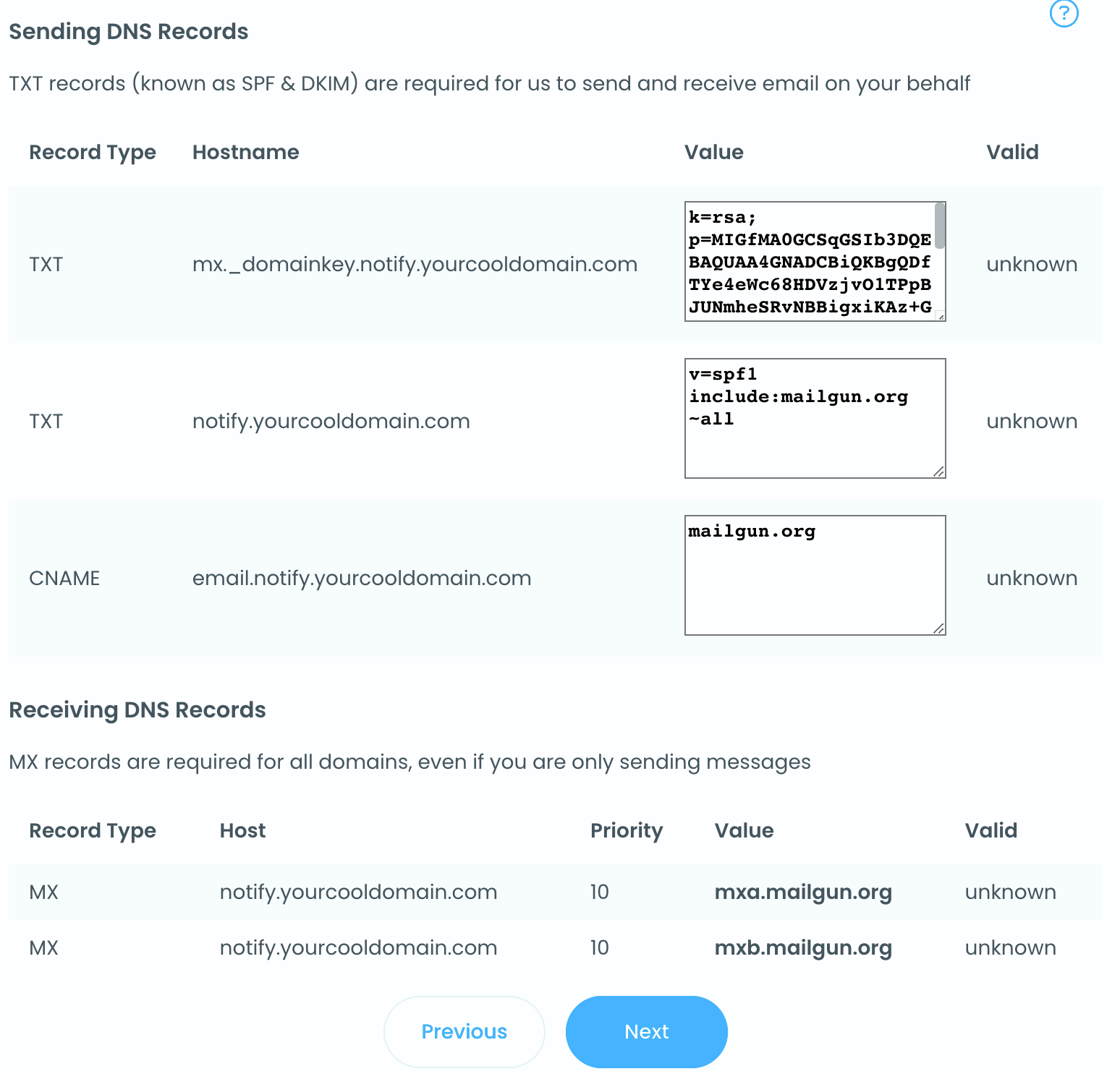Click the Sending DNS Records heading
The width and height of the screenshot is (1120, 1074).
(x=129, y=32)
